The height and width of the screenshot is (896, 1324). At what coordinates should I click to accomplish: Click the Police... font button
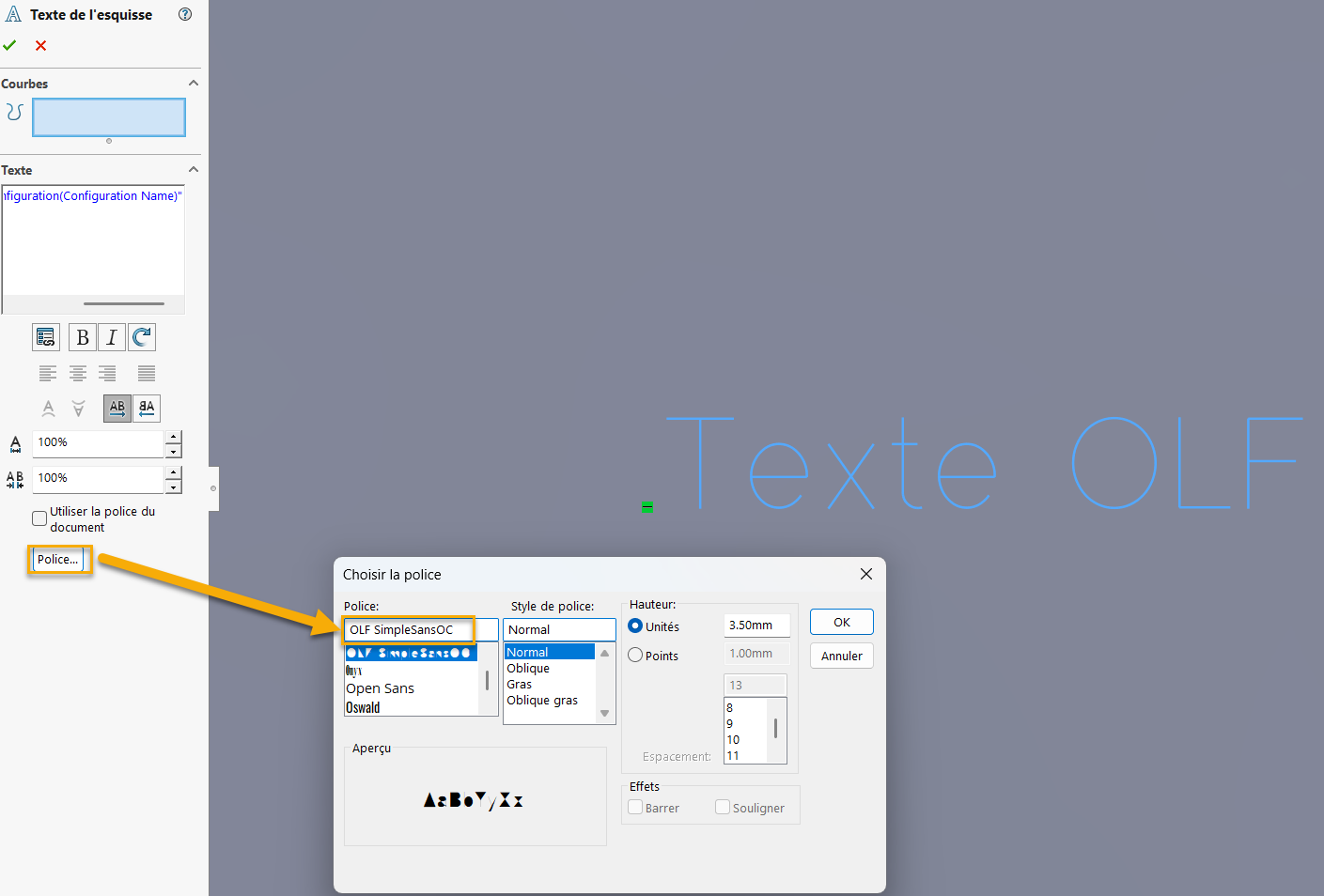58,560
